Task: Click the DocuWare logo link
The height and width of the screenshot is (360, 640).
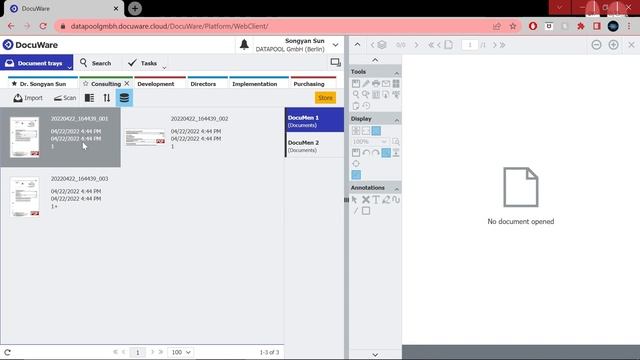Action: [30, 44]
